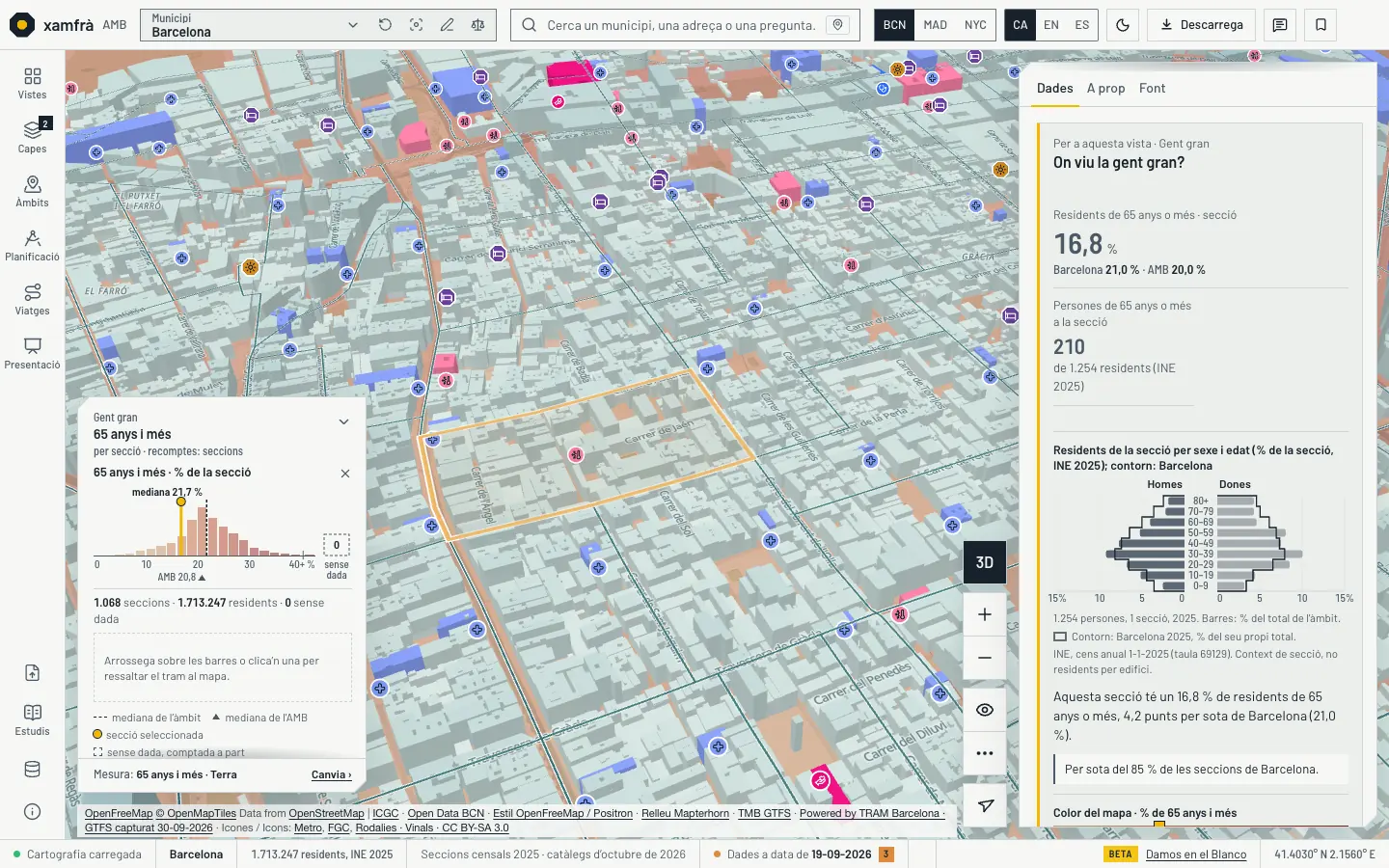Open the Dades tab
The height and width of the screenshot is (868, 1389).
tap(1054, 88)
